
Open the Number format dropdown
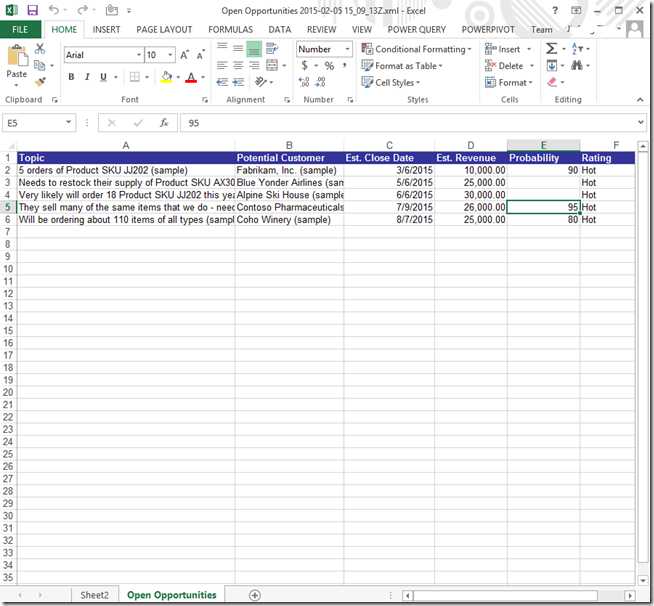point(347,49)
